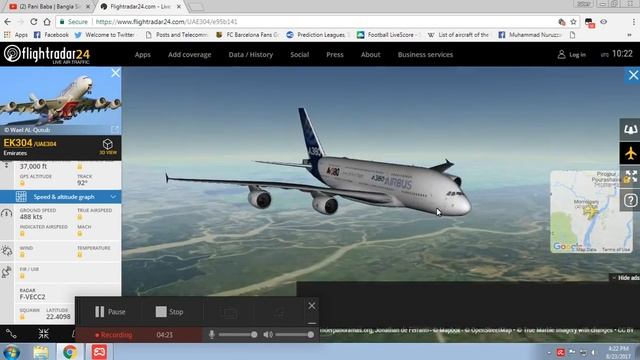Click the collapse arrows icon in bottom toolbar
640x360 pixels.
tap(43, 334)
